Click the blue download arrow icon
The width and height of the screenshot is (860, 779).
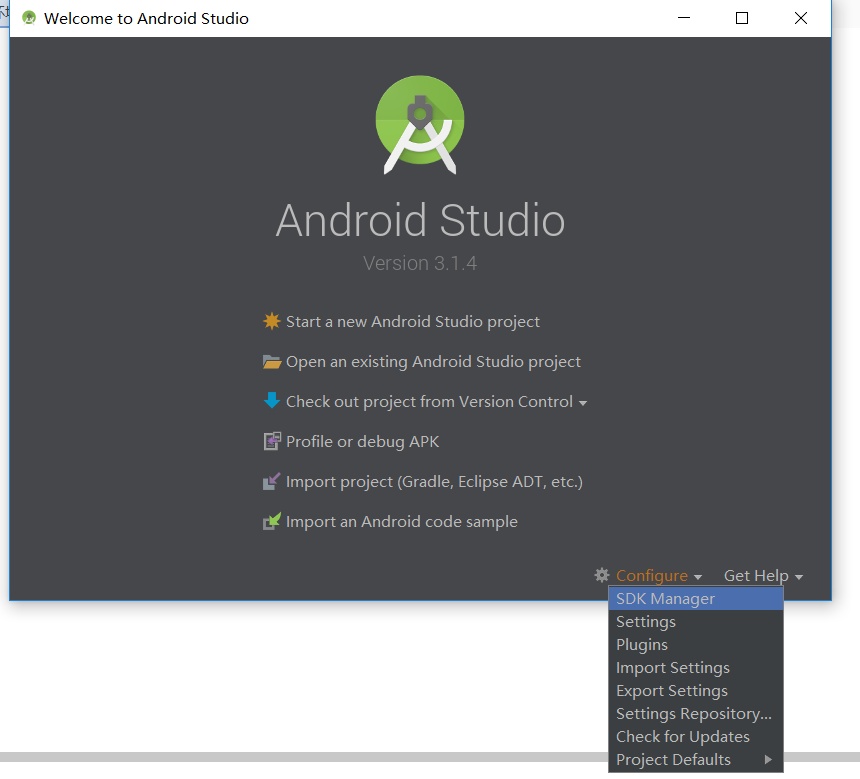click(271, 400)
